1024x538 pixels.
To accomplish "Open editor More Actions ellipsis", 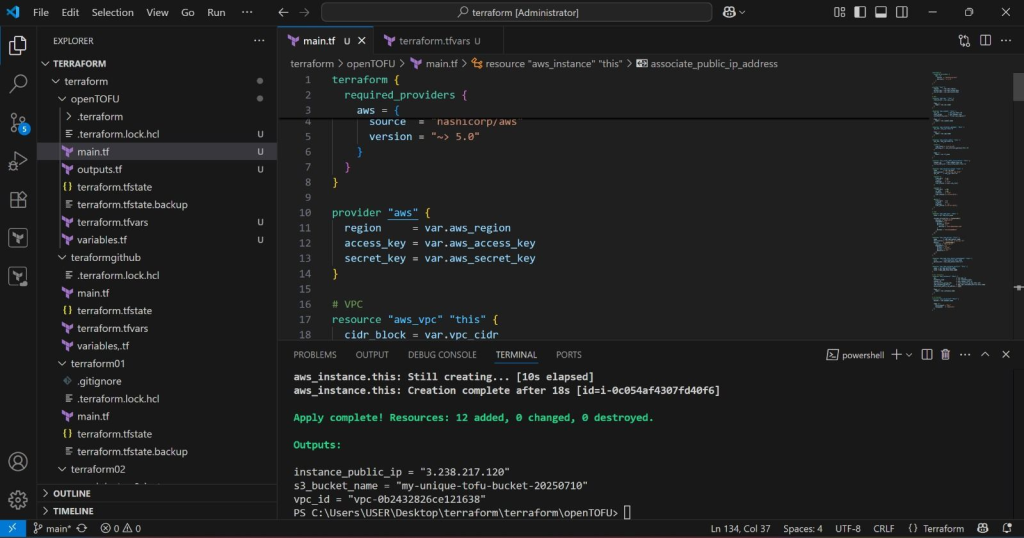I will 1006,40.
